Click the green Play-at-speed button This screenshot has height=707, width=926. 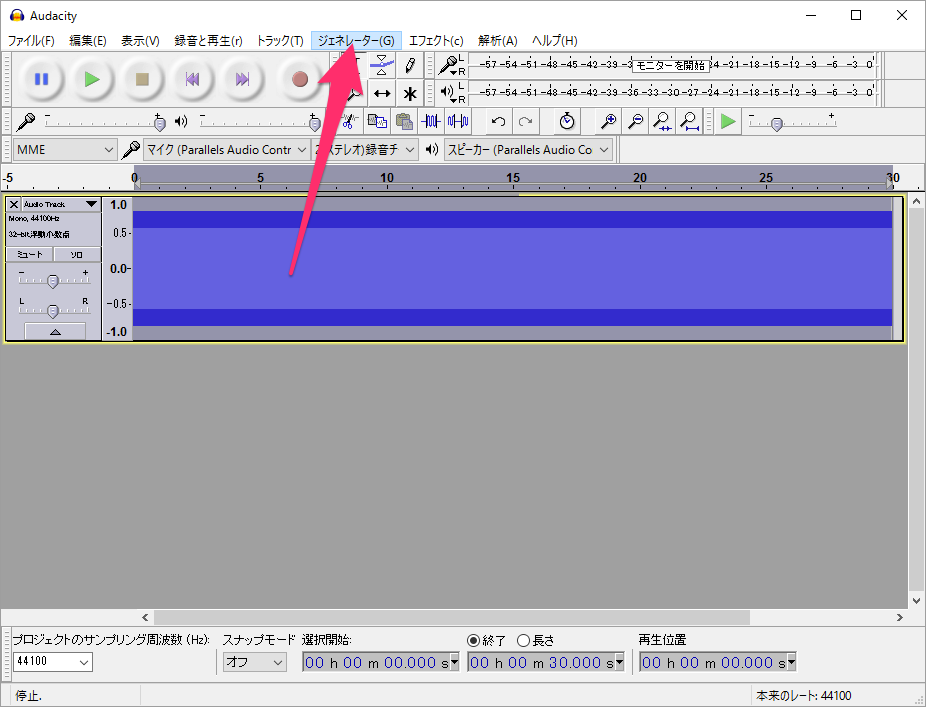(728, 122)
